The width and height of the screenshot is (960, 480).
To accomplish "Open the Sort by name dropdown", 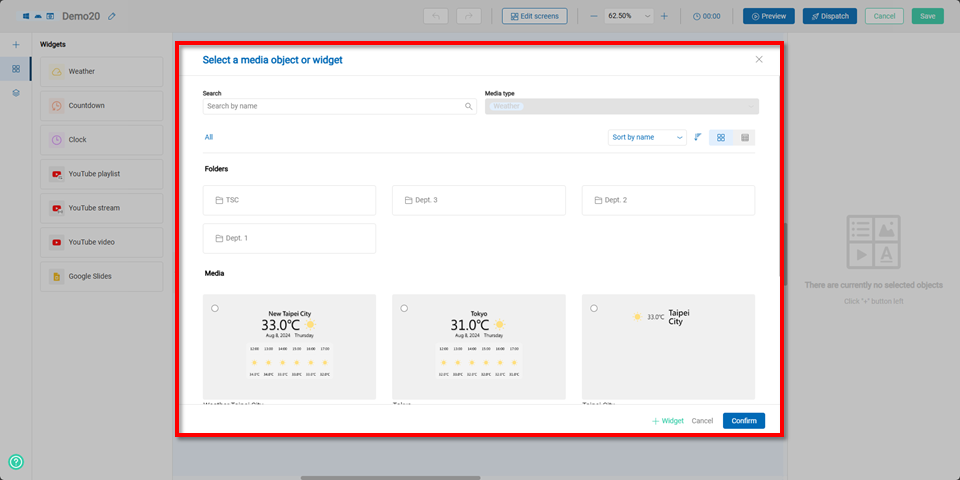I will tap(647, 137).
